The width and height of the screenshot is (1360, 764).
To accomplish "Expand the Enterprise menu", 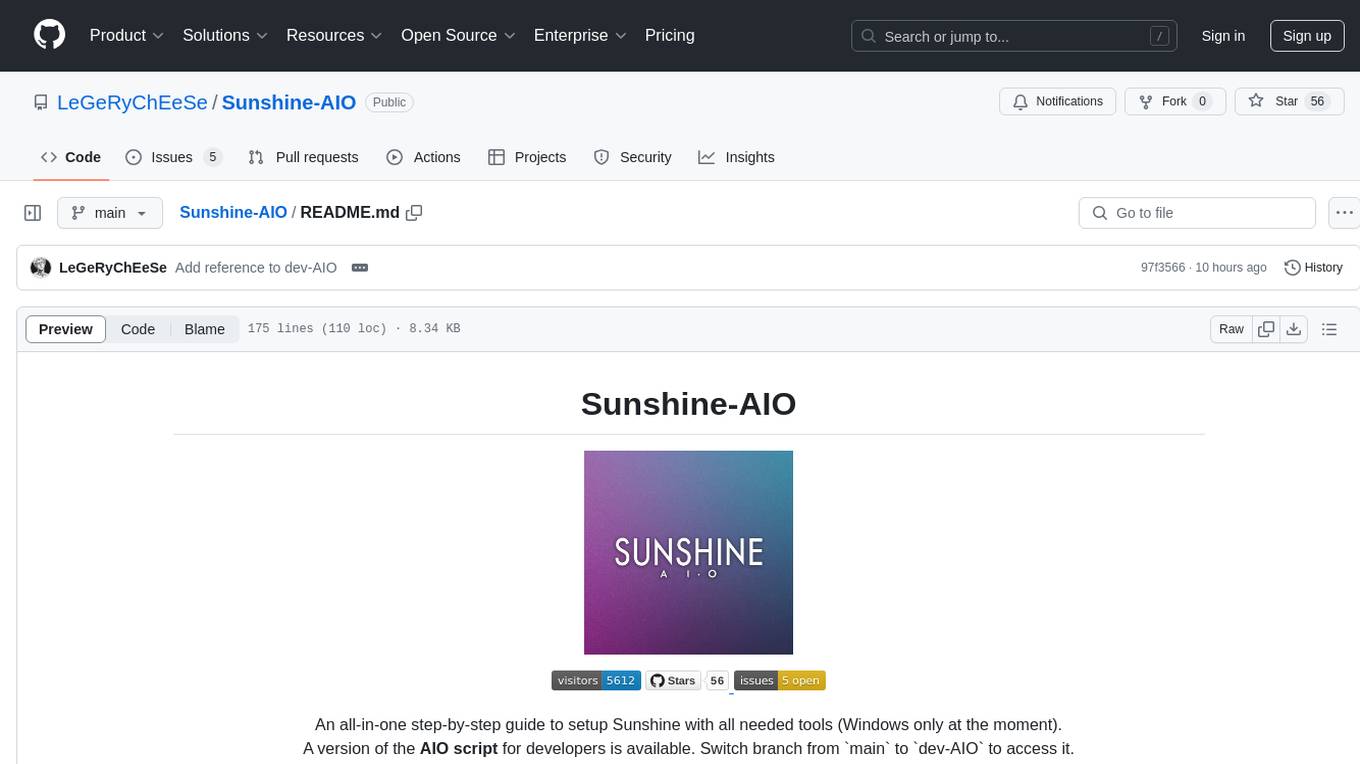I will 580,35.
